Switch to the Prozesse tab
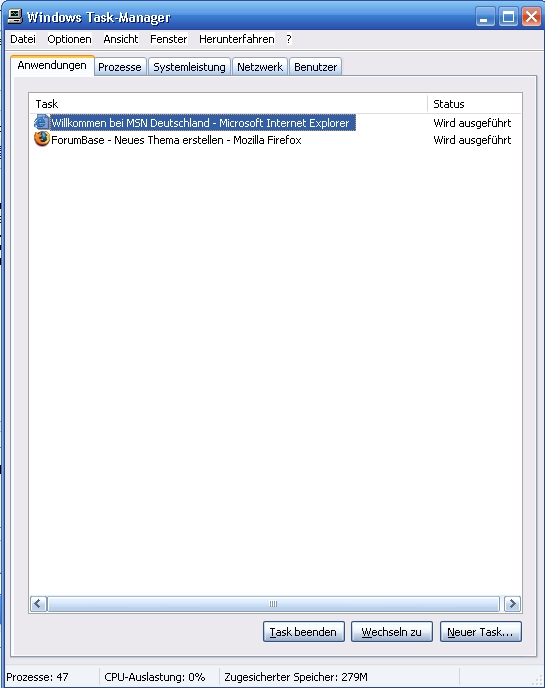Viewport: 545px width, 688px height. click(x=120, y=67)
